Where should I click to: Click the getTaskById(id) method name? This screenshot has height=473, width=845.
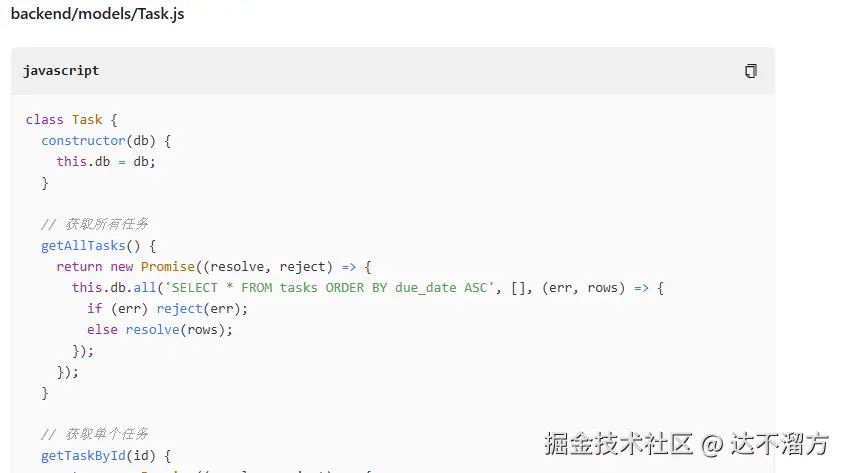[98, 456]
